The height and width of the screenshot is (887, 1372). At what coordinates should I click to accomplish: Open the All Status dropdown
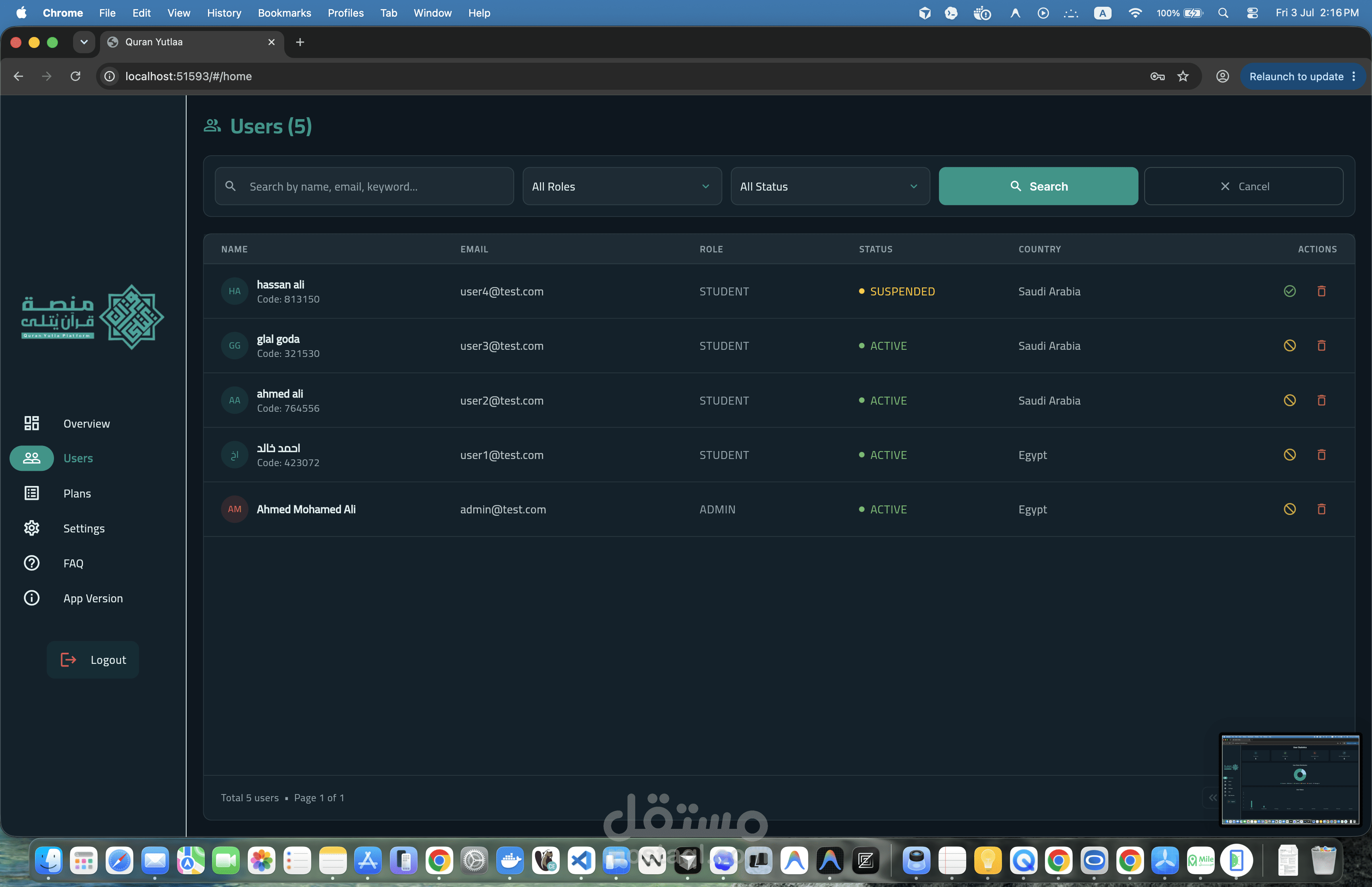click(830, 186)
